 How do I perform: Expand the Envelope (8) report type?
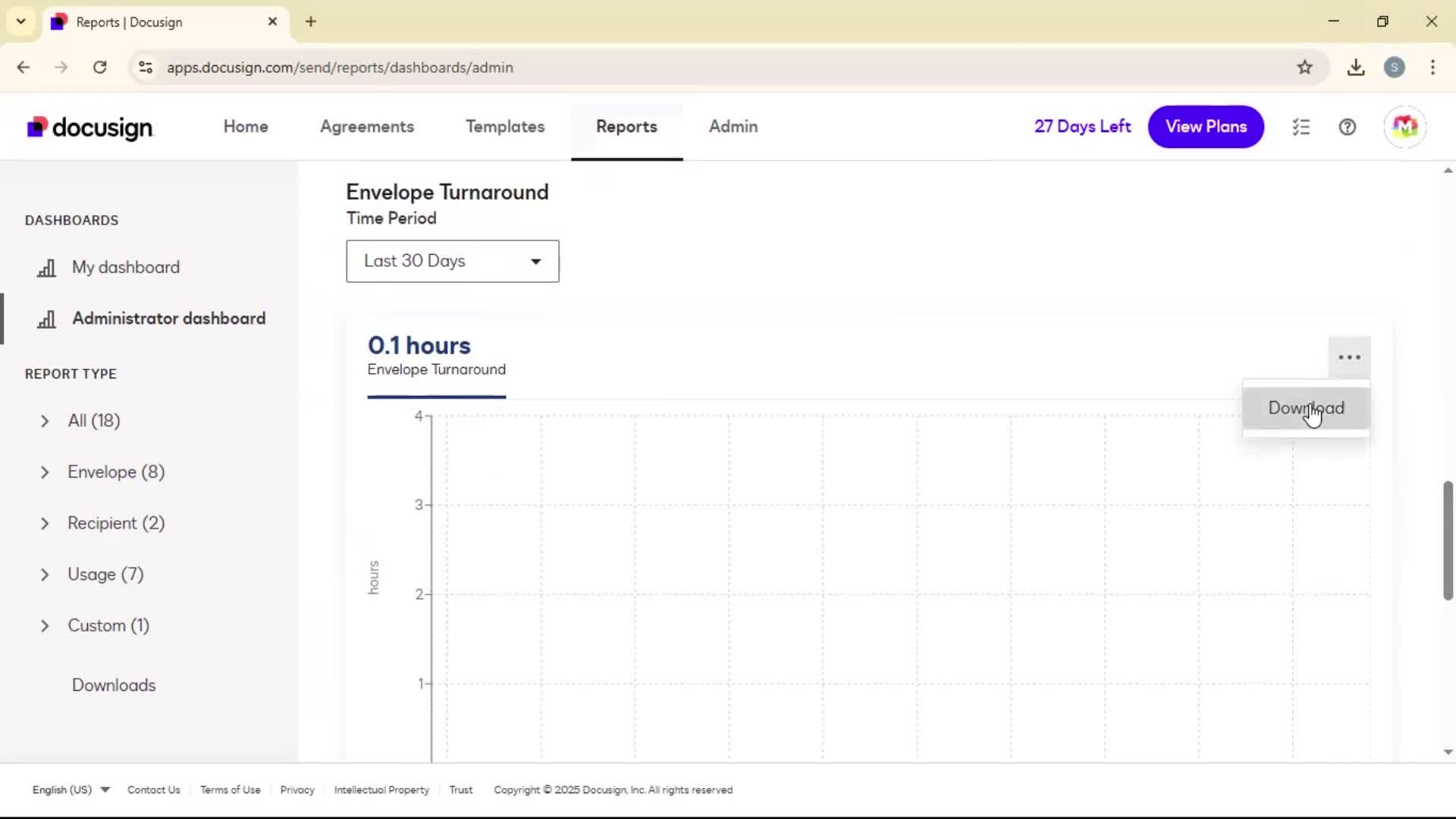point(45,472)
